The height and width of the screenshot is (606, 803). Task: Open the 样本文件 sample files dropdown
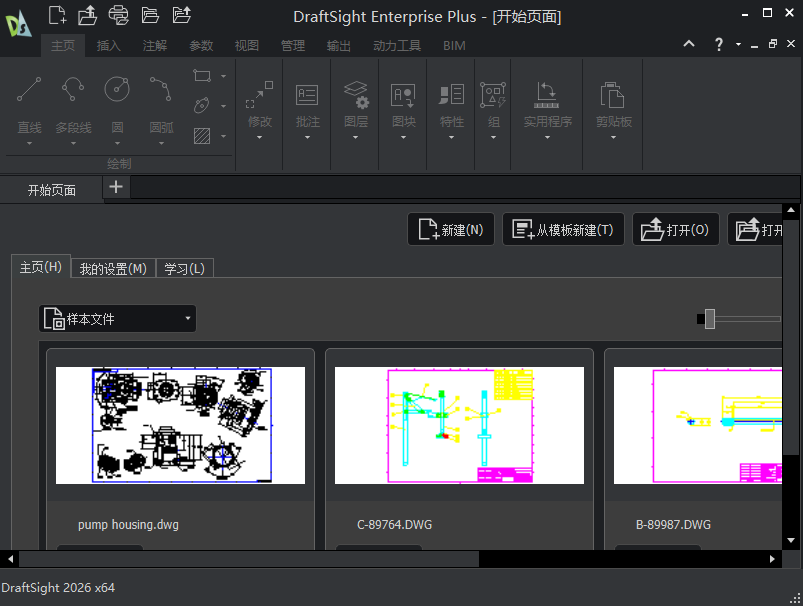(x=117, y=319)
